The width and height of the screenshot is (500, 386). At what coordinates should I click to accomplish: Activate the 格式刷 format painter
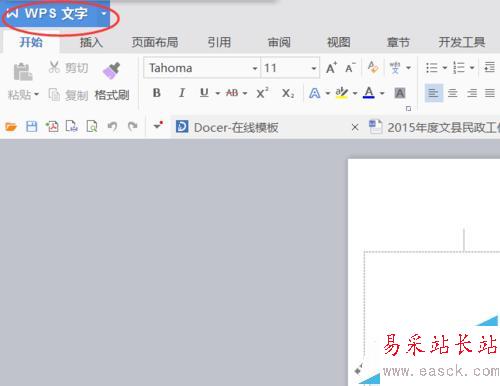click(112, 82)
